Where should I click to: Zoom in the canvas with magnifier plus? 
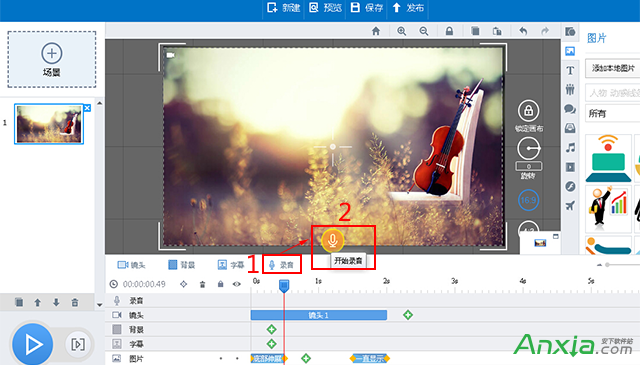tap(402, 31)
